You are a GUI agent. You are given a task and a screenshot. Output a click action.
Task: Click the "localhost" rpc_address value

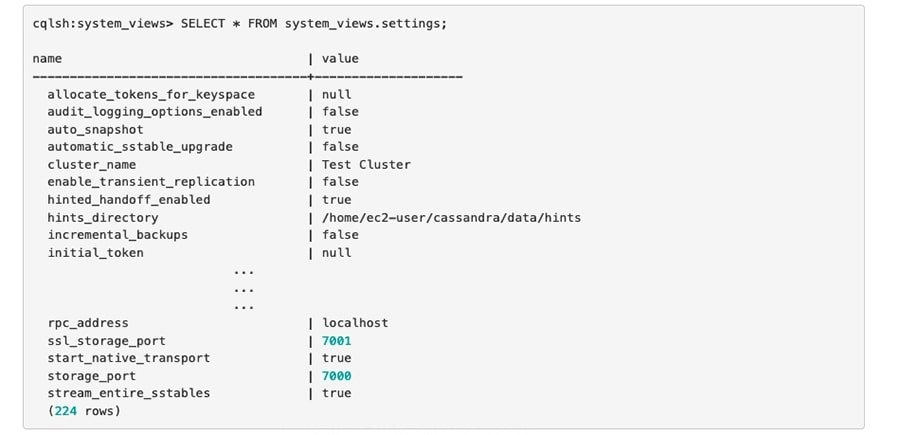tap(355, 323)
